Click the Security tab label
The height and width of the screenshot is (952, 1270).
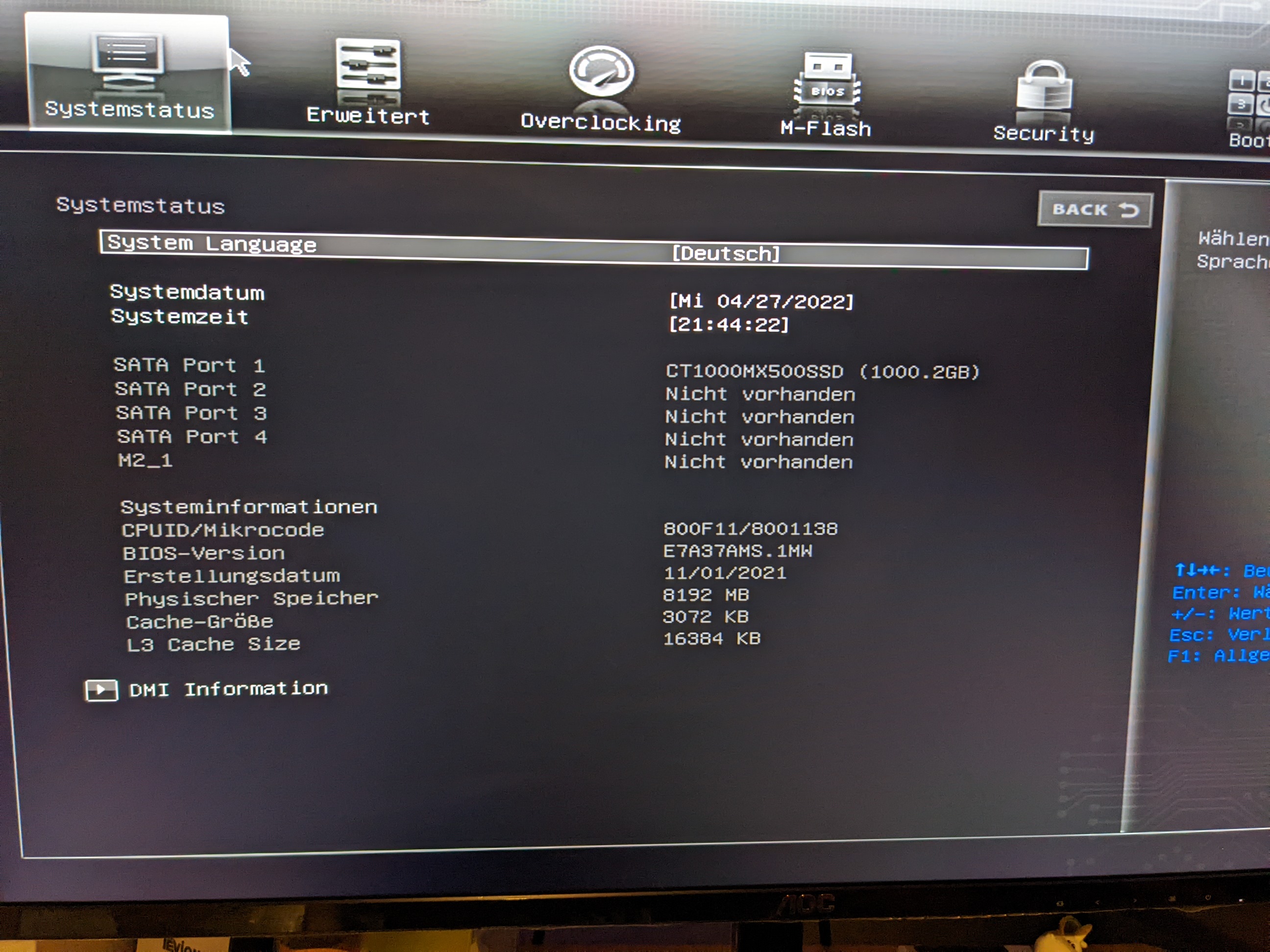pyautogui.click(x=1043, y=133)
